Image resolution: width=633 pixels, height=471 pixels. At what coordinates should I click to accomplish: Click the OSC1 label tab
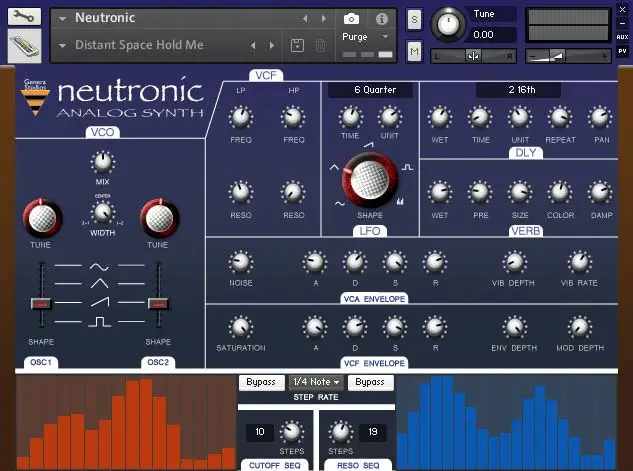pos(41,362)
